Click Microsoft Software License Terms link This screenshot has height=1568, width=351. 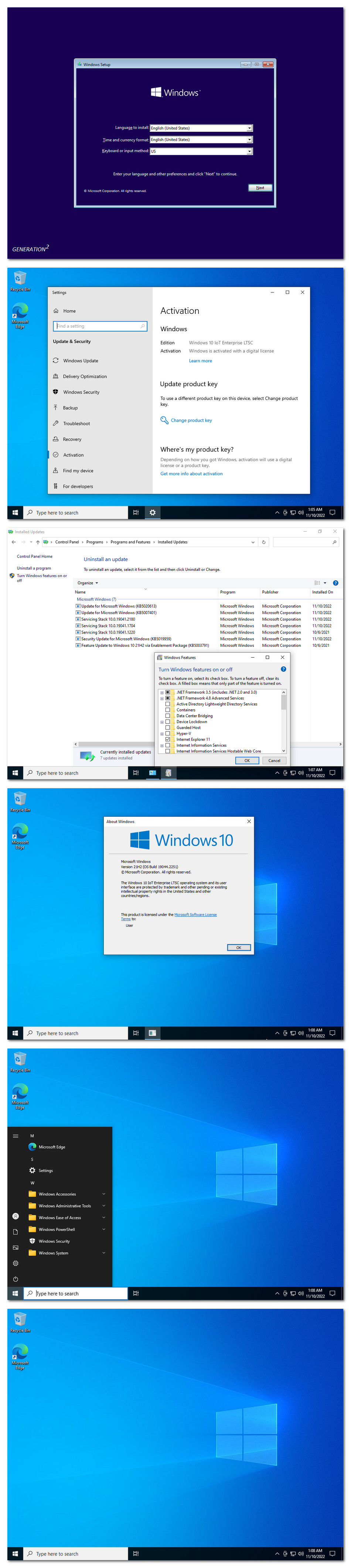(x=195, y=914)
